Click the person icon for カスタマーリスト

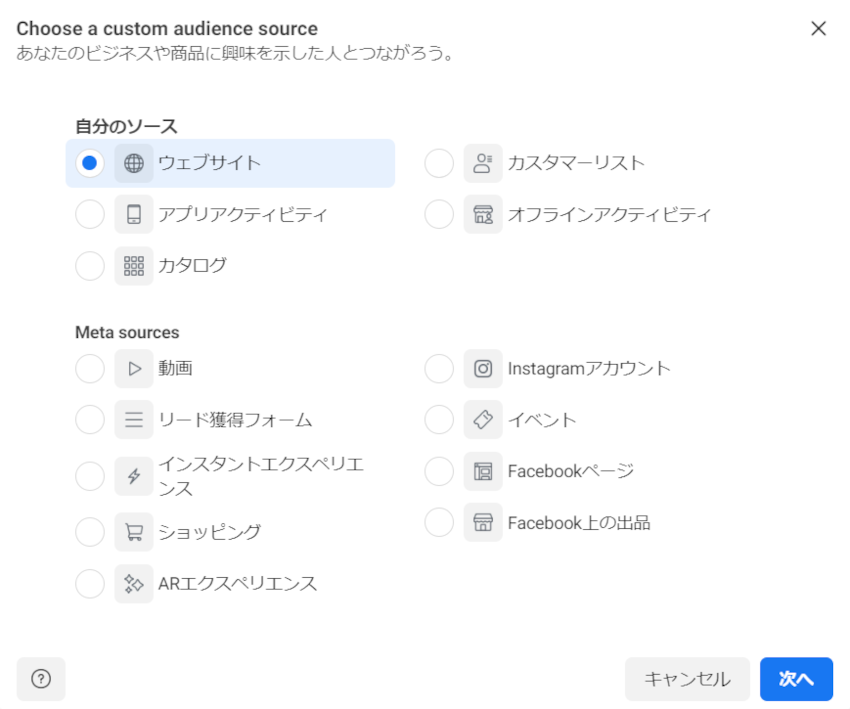pos(483,163)
